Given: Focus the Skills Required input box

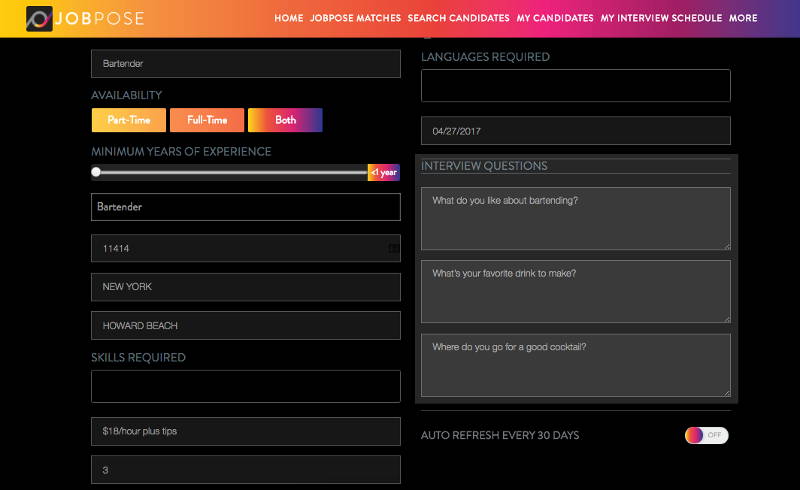Looking at the screenshot, I should tap(246, 386).
